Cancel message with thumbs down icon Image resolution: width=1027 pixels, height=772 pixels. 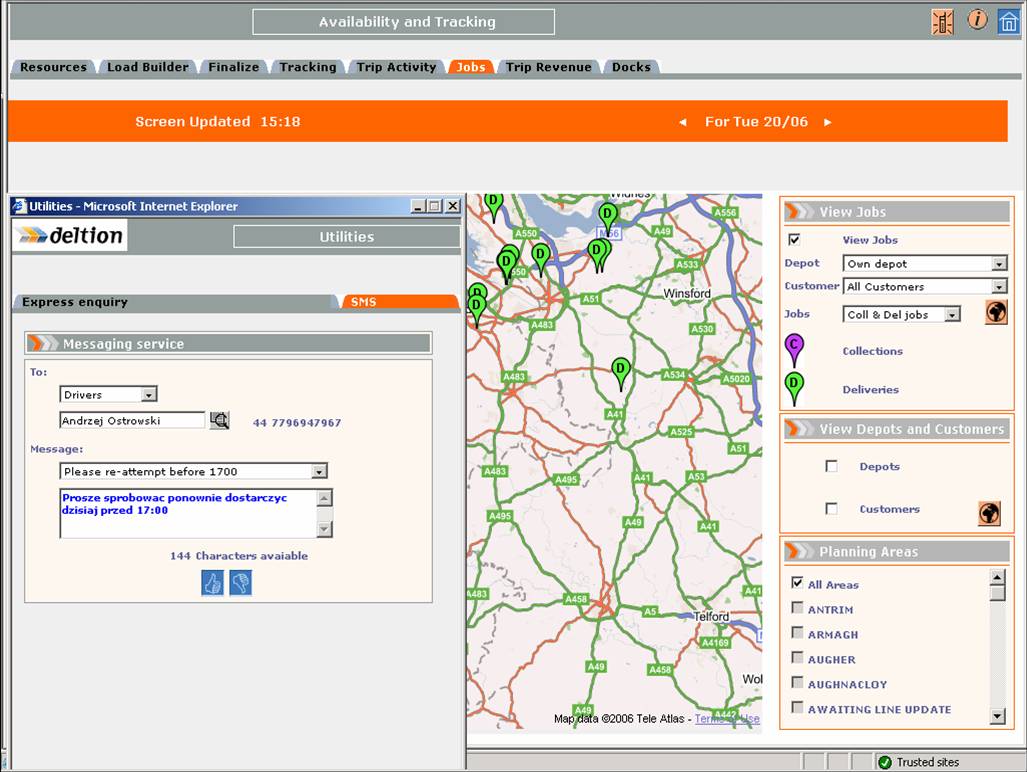click(240, 583)
